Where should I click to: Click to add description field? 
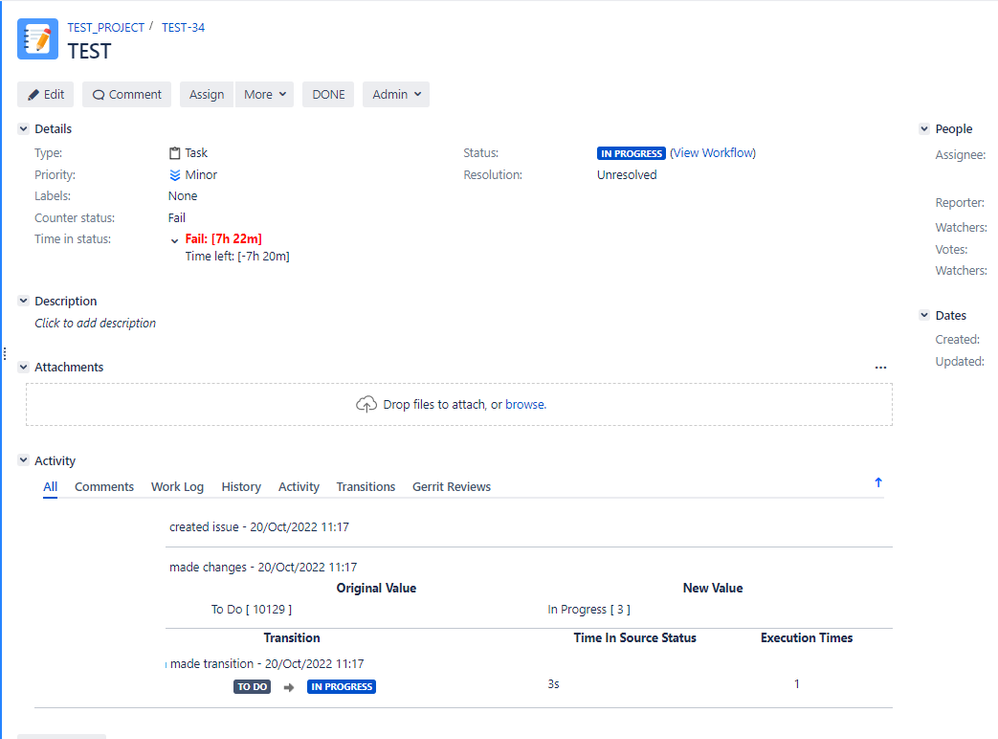pos(95,323)
